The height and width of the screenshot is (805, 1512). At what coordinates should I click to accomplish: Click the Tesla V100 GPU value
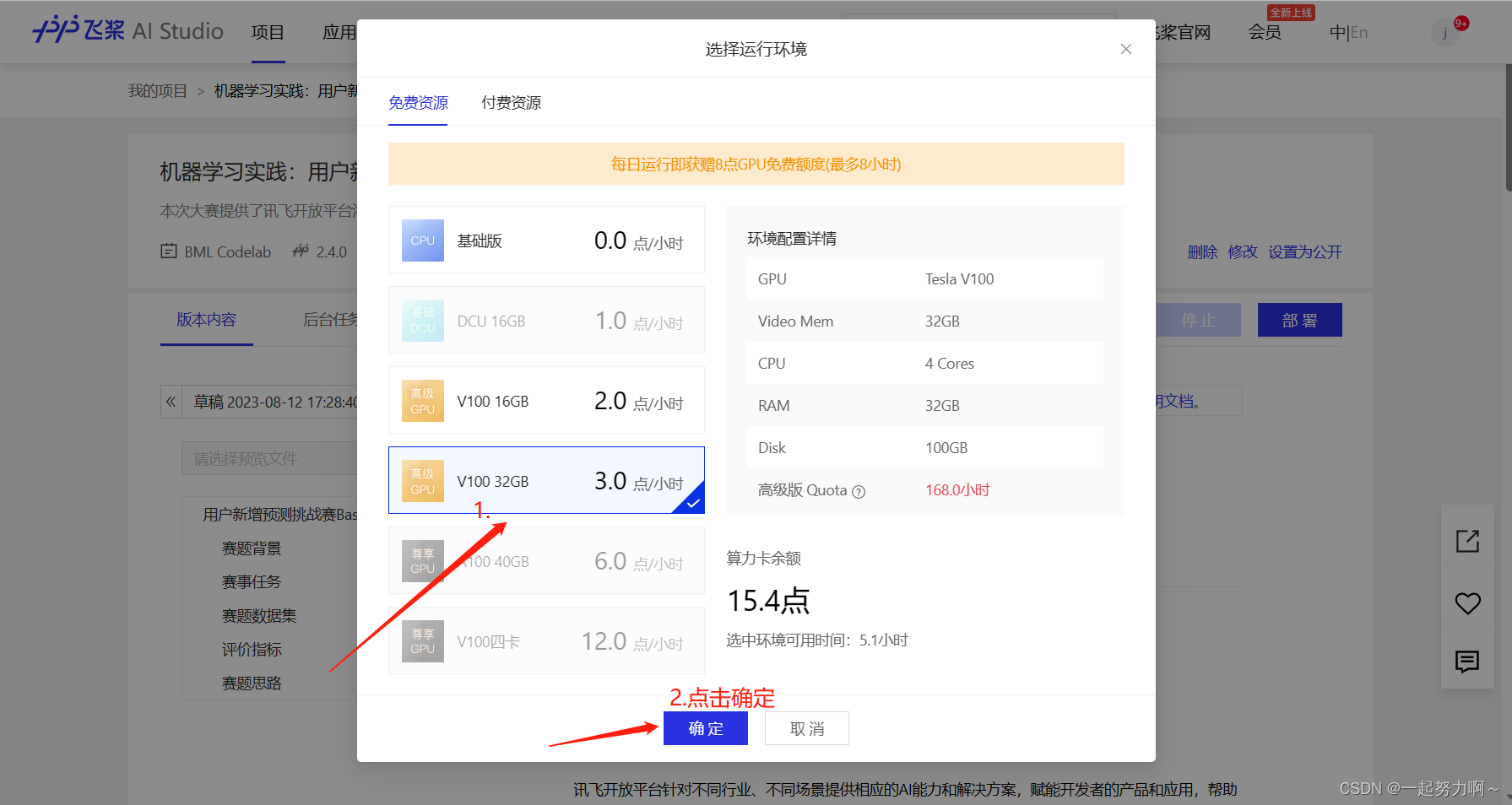pos(959,278)
